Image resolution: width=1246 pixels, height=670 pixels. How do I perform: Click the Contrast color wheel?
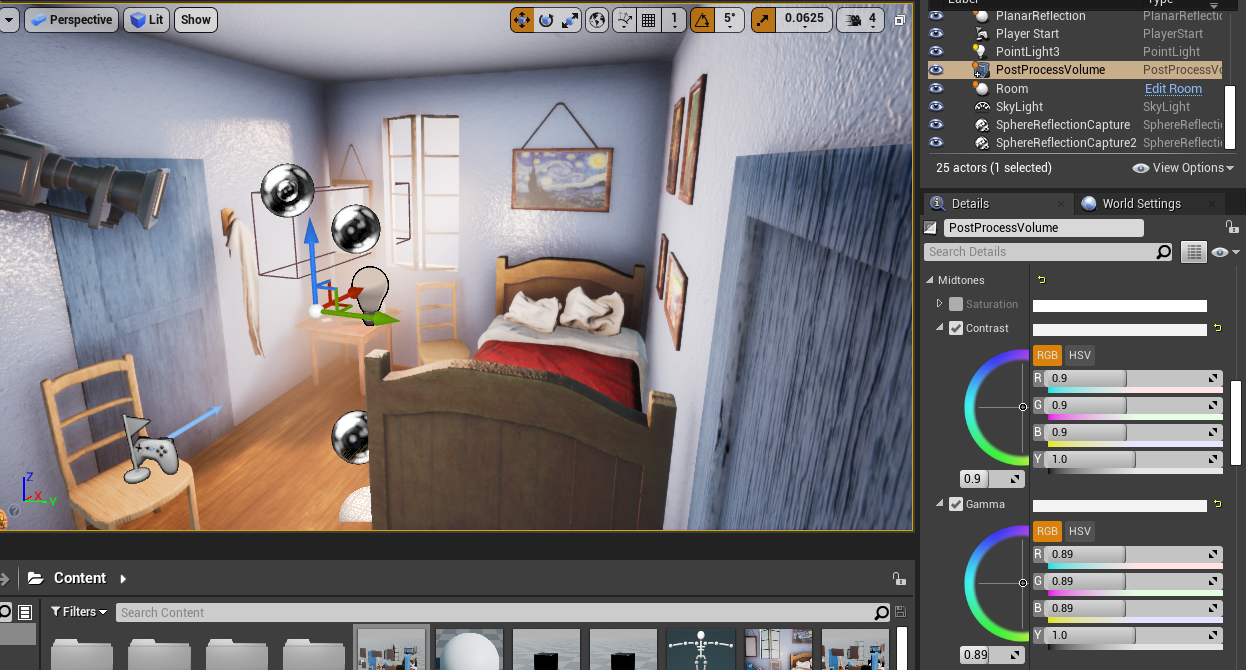pos(996,407)
